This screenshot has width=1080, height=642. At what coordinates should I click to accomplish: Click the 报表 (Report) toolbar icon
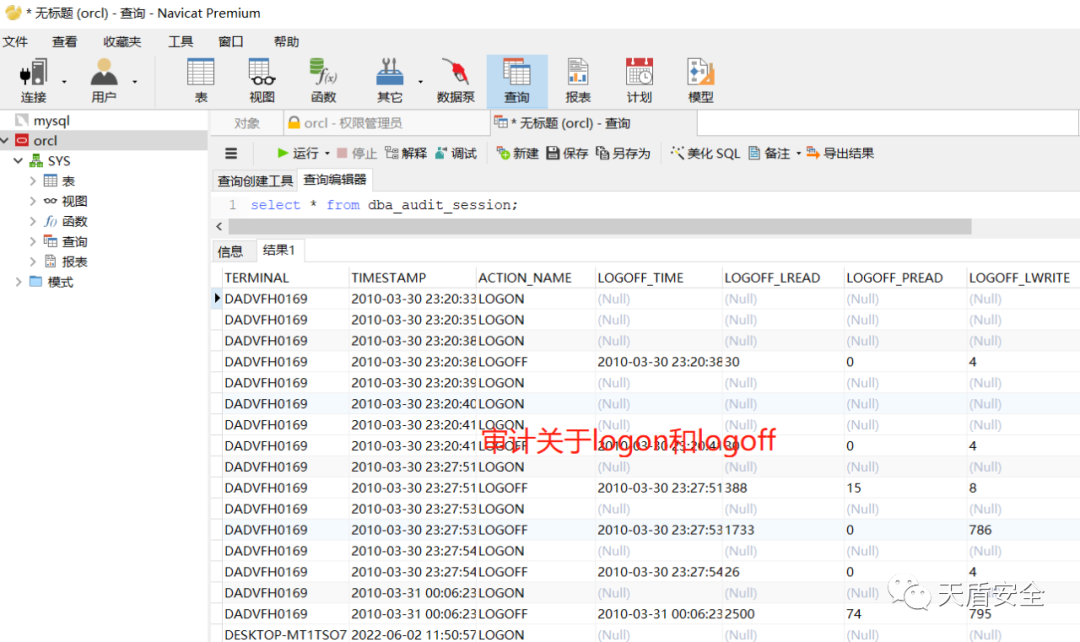578,80
